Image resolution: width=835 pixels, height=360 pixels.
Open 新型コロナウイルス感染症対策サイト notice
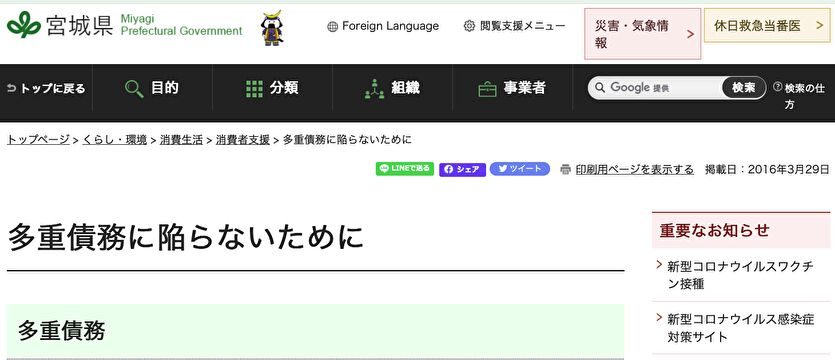pos(741,328)
